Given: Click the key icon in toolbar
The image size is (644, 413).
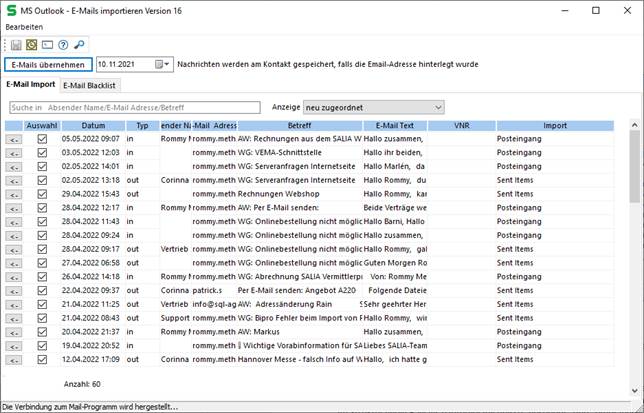Looking at the screenshot, I should pos(77,46).
